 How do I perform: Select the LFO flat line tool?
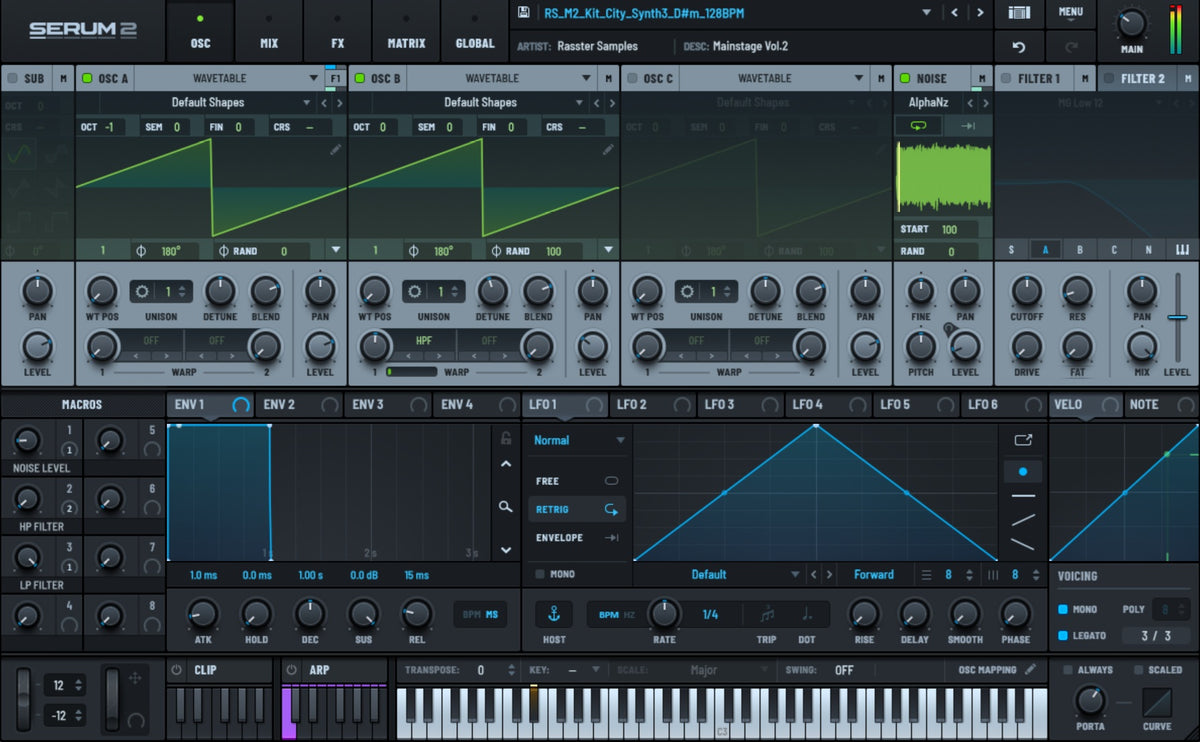pos(1022,496)
